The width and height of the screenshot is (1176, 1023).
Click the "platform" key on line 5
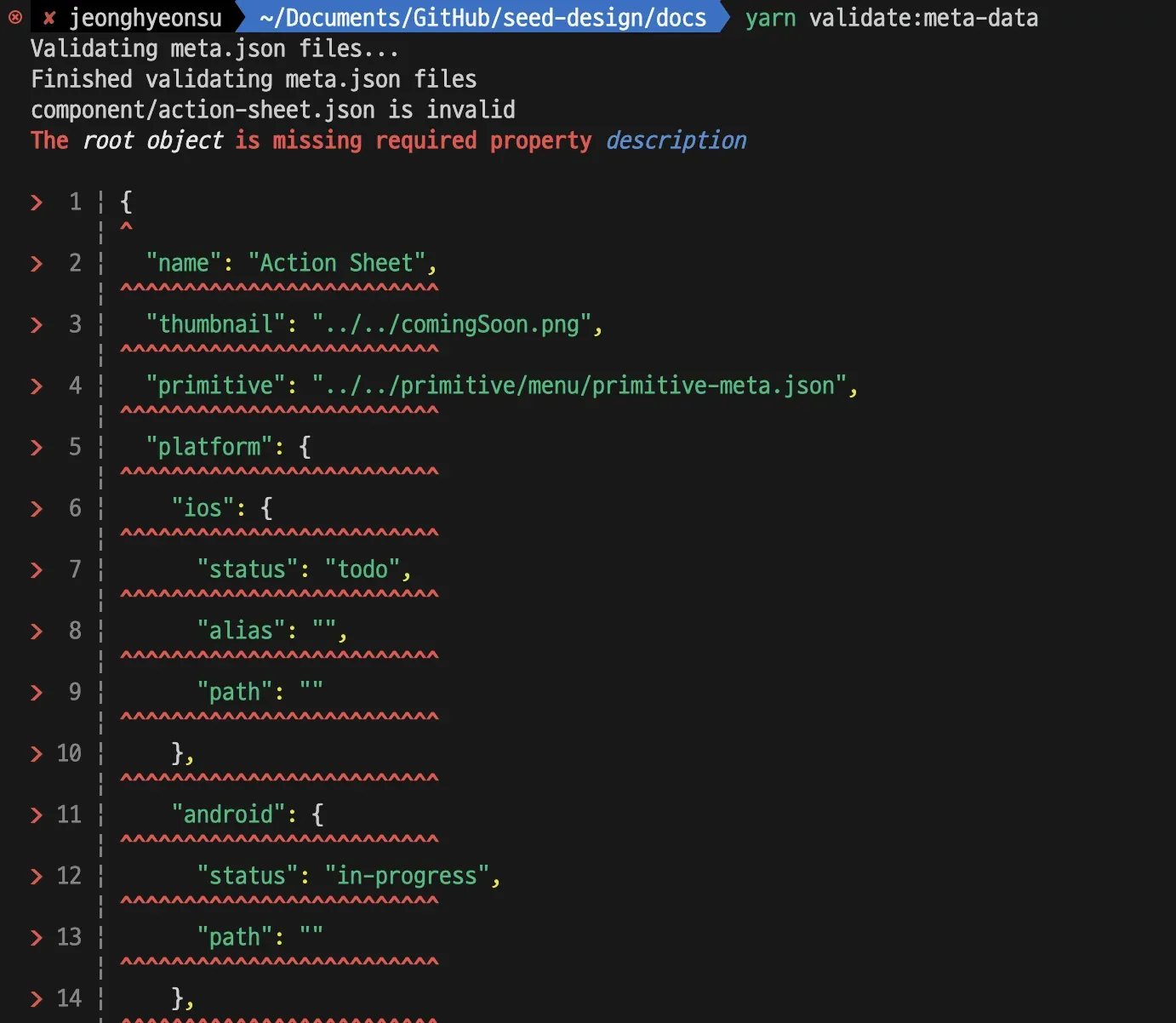point(209,447)
